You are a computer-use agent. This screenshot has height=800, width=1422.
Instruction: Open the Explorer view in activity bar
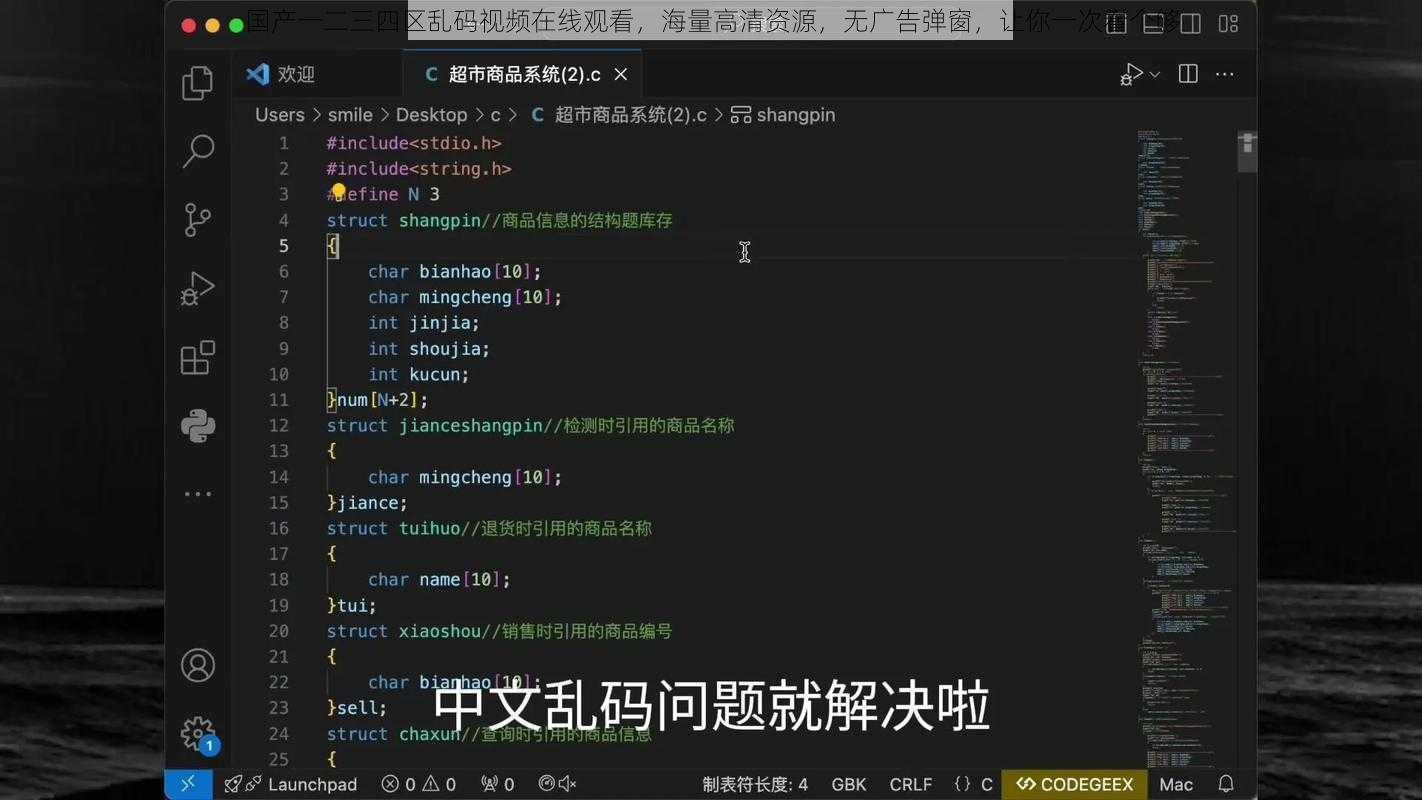point(198,83)
